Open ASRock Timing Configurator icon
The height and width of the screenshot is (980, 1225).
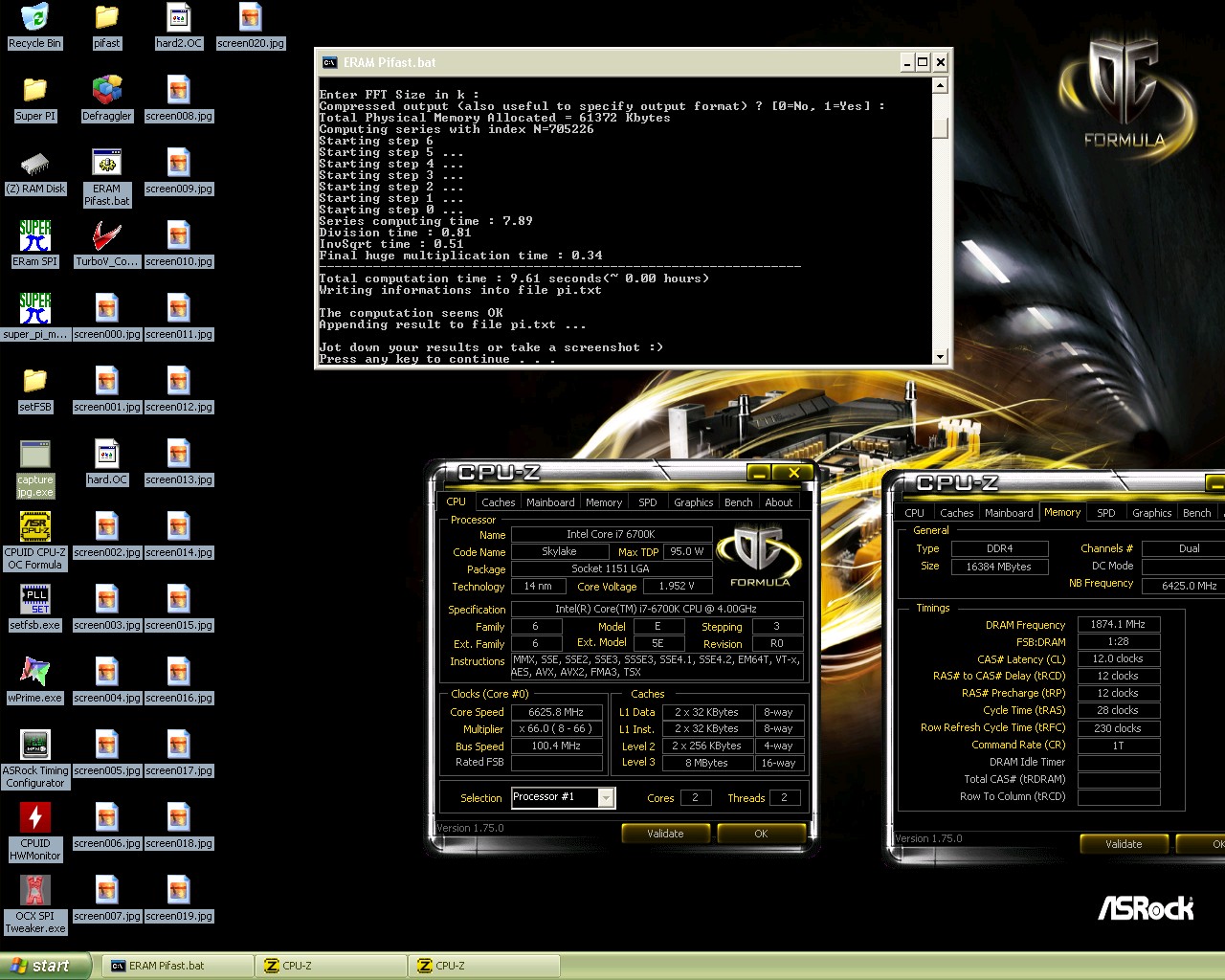[35, 759]
